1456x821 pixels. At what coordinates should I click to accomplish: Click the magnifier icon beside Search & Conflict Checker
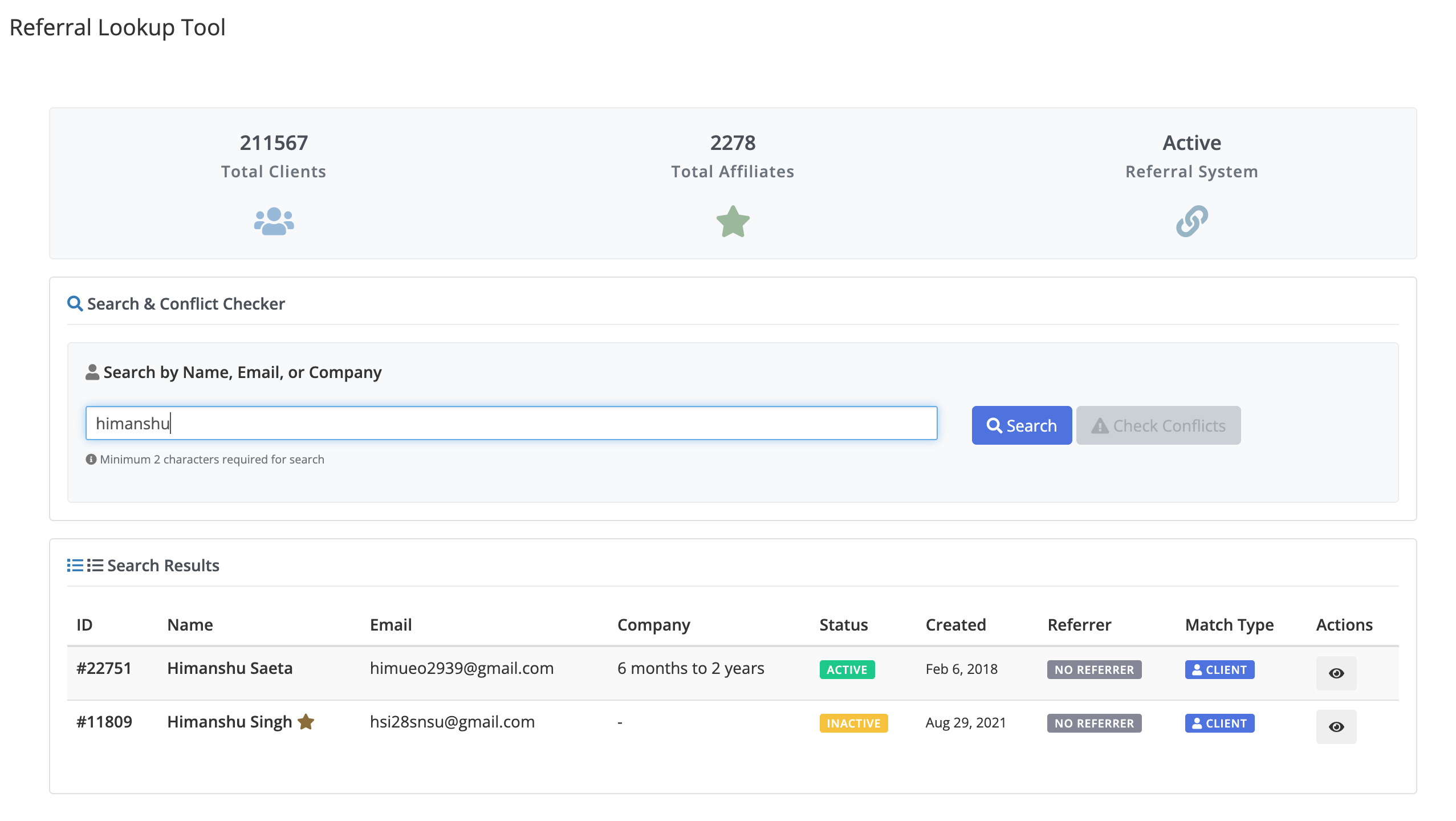75,303
